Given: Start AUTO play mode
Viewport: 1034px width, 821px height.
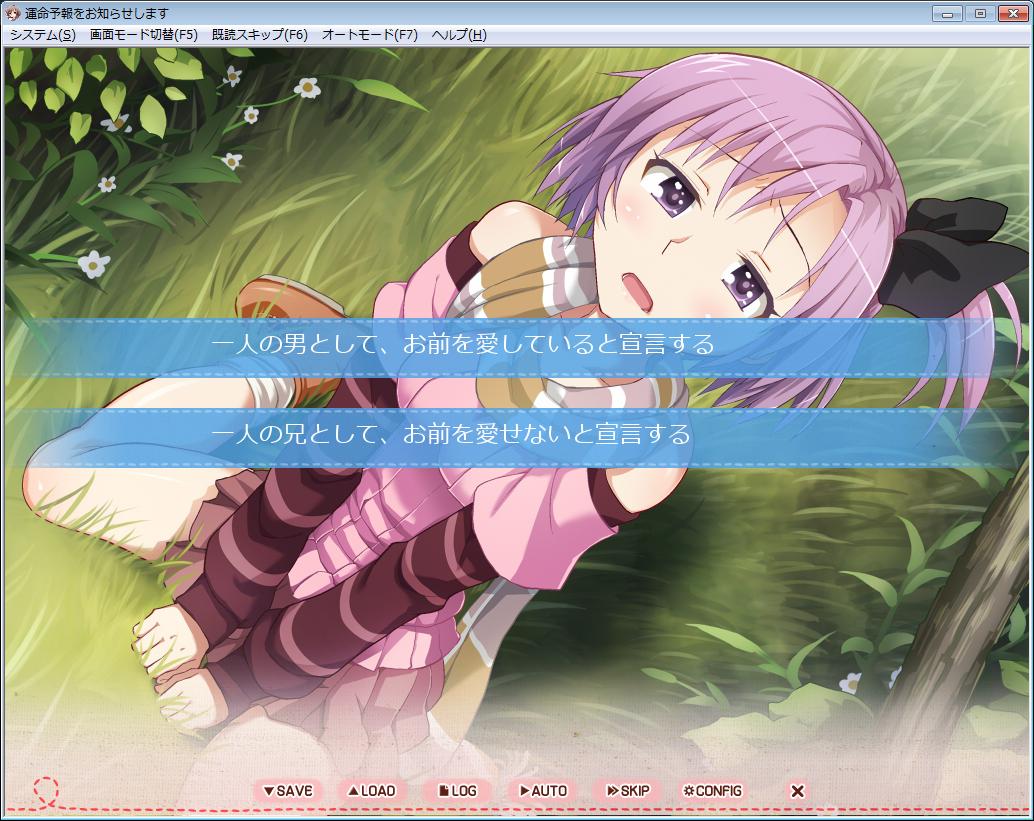Looking at the screenshot, I should click(x=542, y=791).
